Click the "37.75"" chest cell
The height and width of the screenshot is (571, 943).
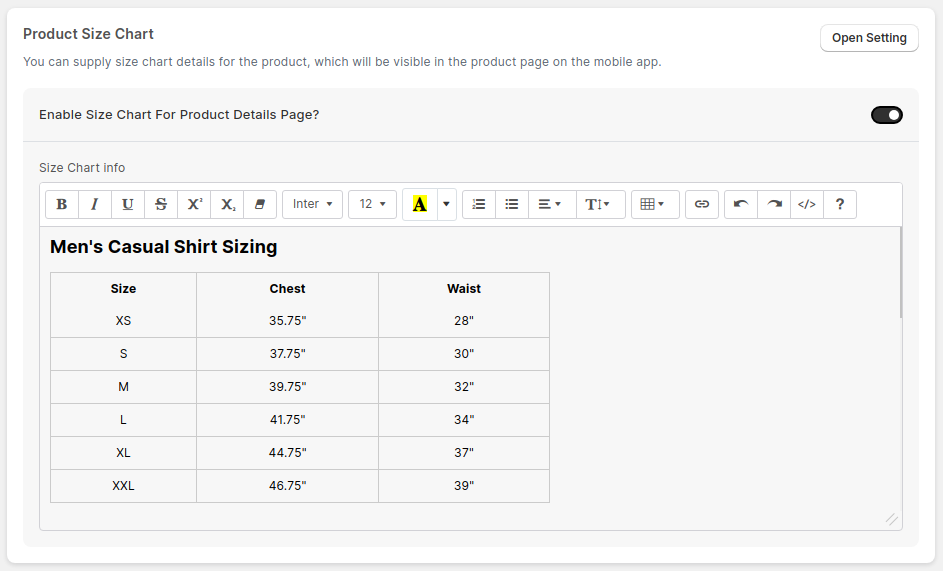tap(287, 354)
